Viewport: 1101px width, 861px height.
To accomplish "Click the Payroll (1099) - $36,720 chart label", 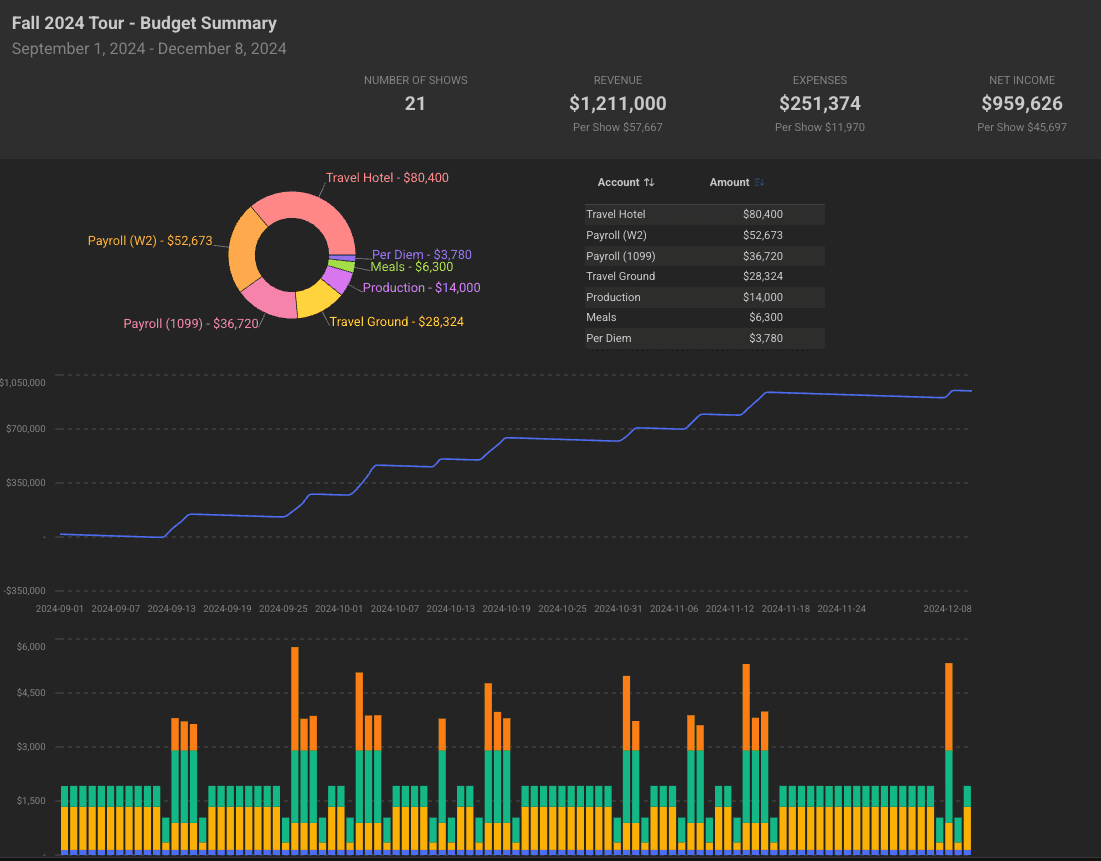I will [x=191, y=323].
